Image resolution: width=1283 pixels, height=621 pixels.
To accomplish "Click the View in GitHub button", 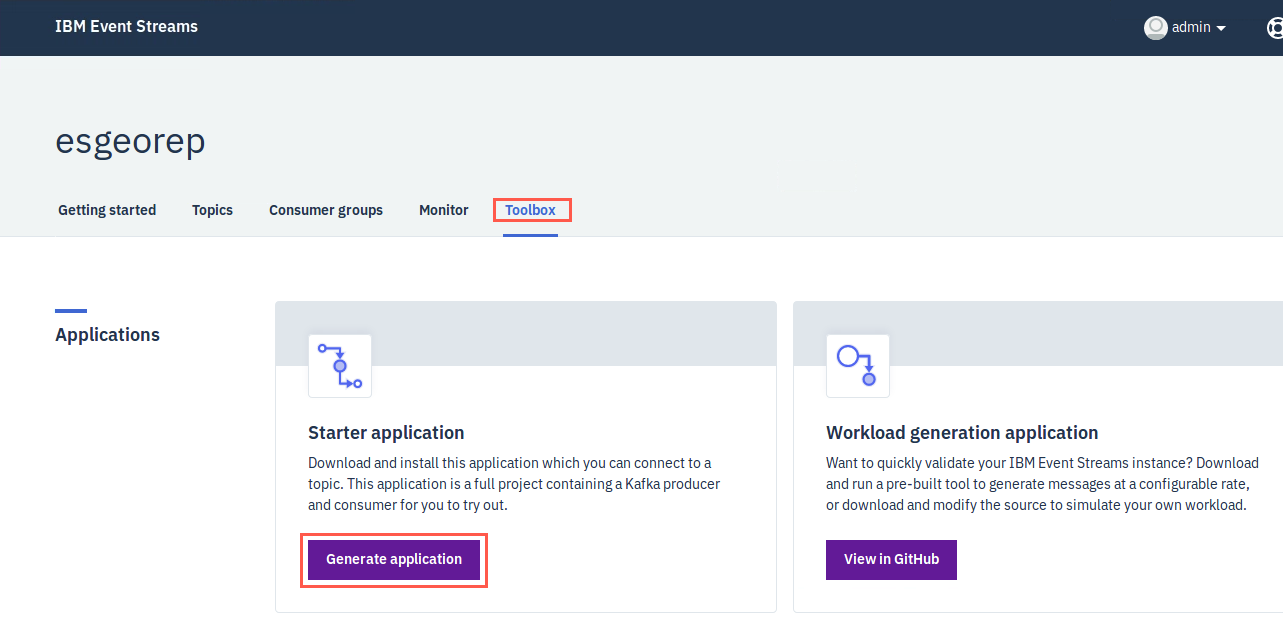I will [x=891, y=560].
